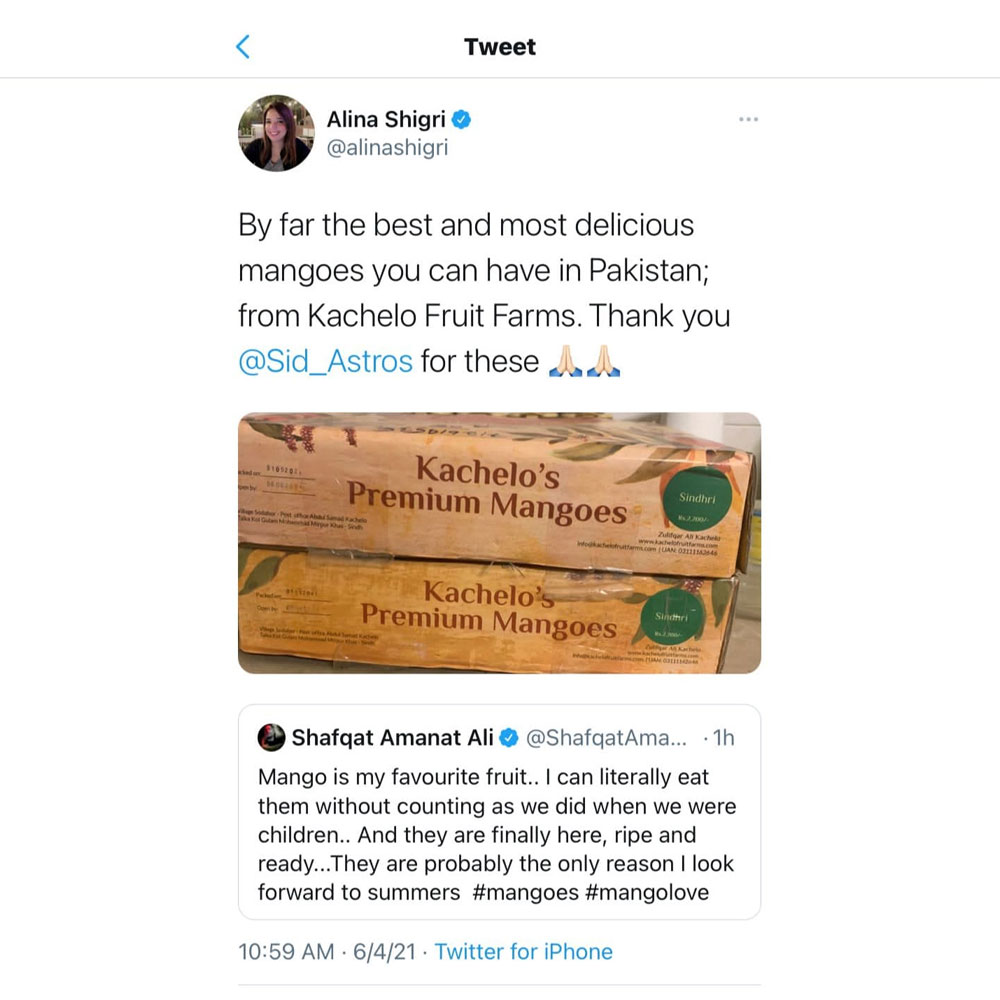Go back using the blue back arrow

coord(243,46)
